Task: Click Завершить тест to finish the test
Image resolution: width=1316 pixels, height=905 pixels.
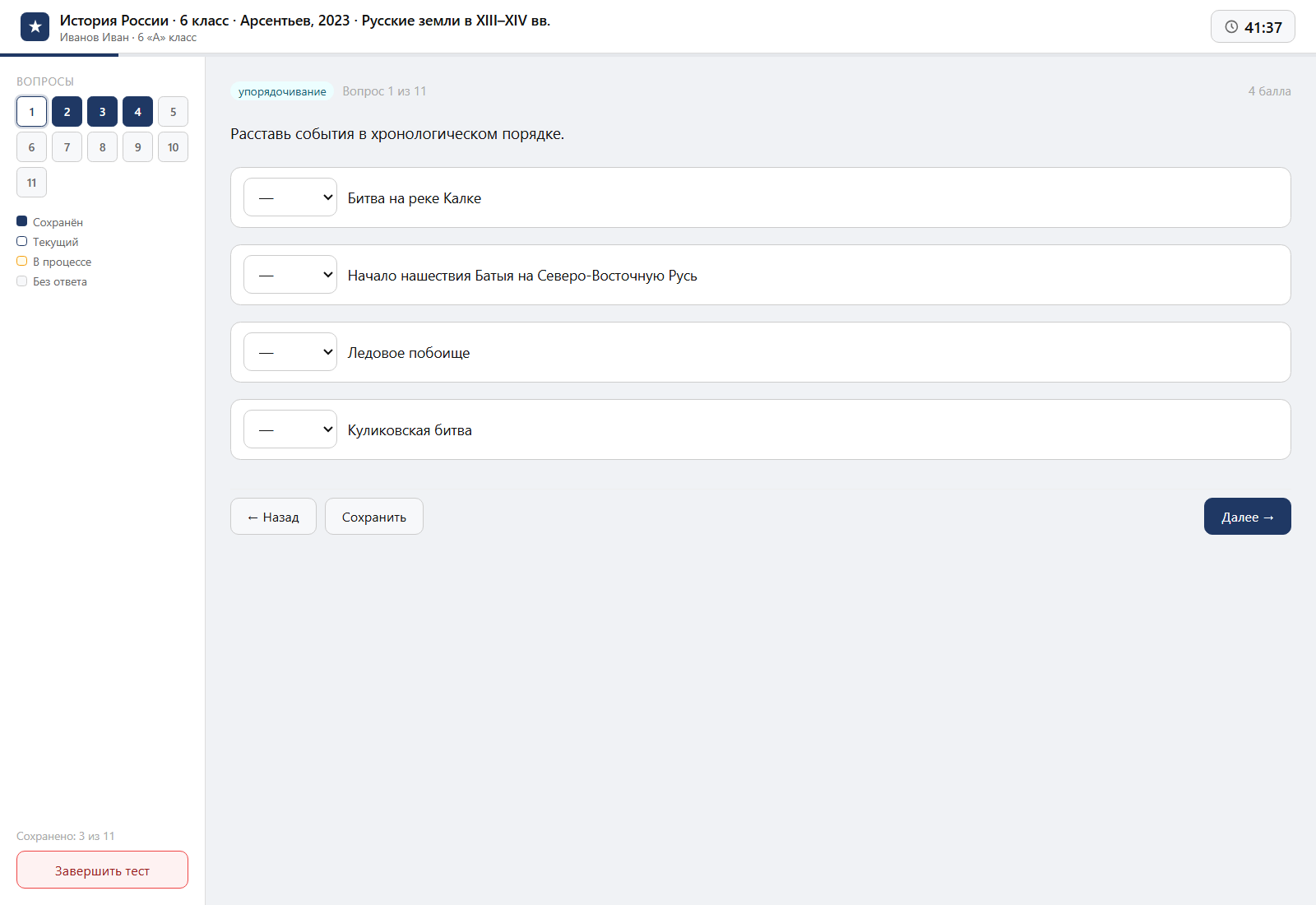Action: click(x=102, y=870)
